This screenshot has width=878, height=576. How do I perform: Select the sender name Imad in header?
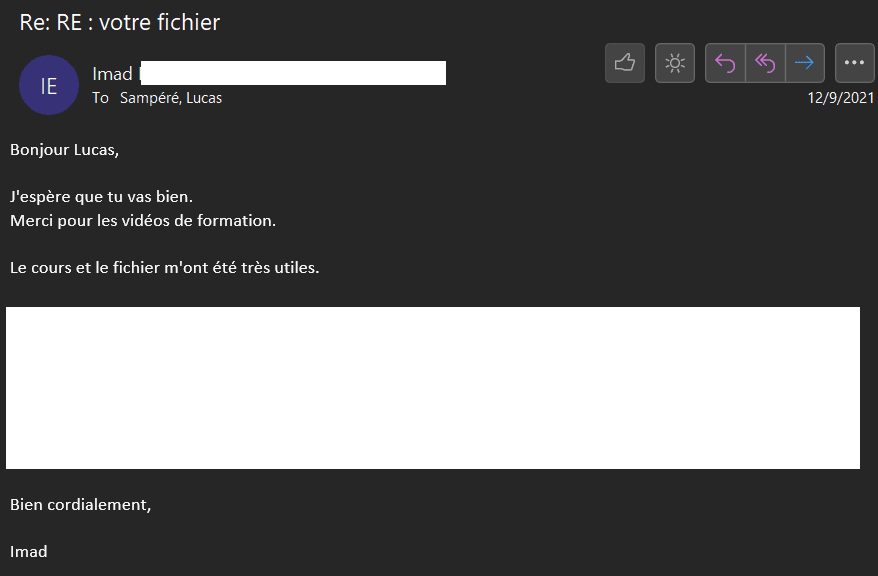click(112, 74)
